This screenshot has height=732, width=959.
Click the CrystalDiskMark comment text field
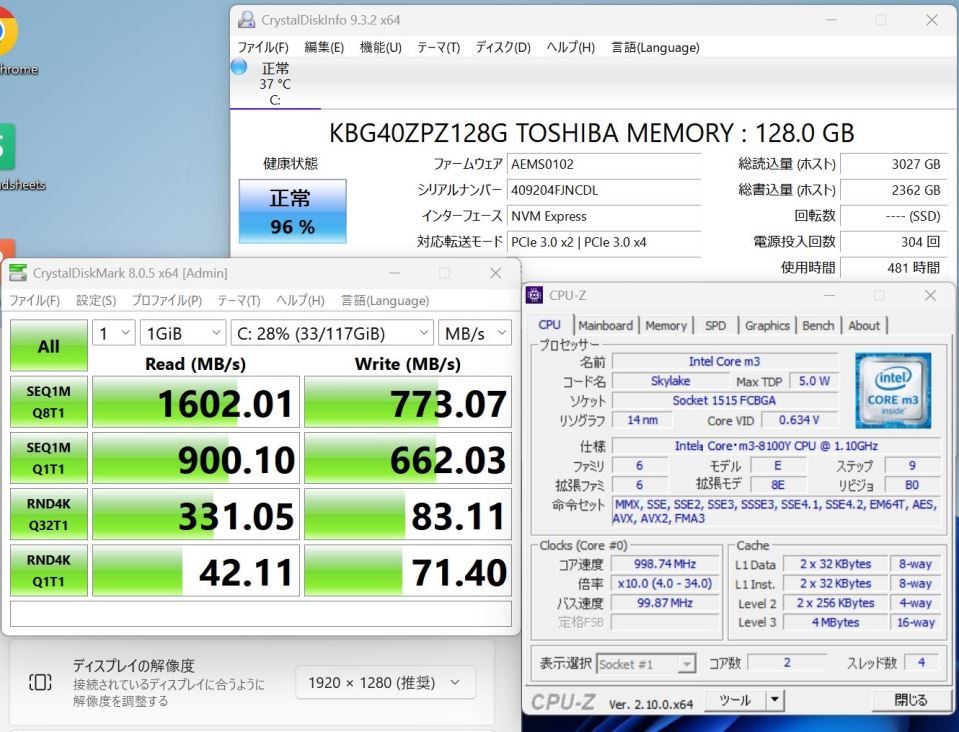[261, 614]
